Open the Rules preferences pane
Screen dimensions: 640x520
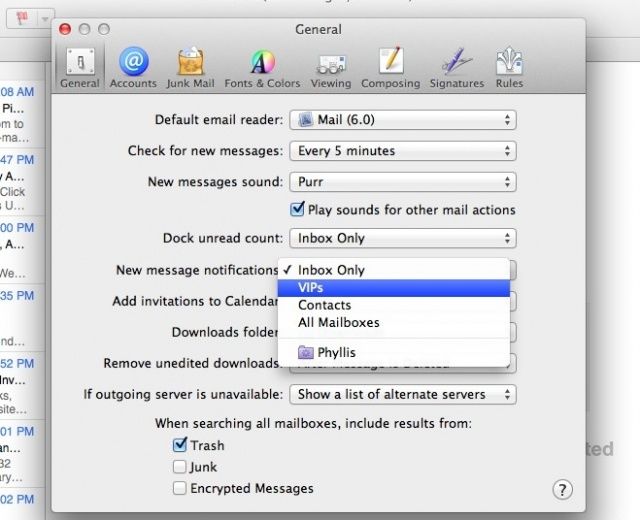tap(509, 68)
